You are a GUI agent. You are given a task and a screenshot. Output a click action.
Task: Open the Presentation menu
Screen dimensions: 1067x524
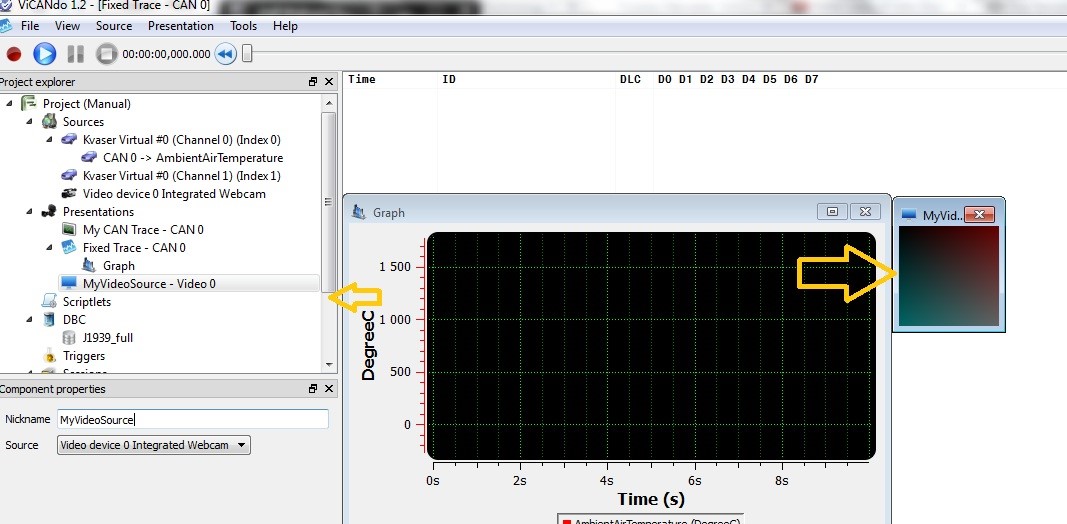pyautogui.click(x=181, y=26)
